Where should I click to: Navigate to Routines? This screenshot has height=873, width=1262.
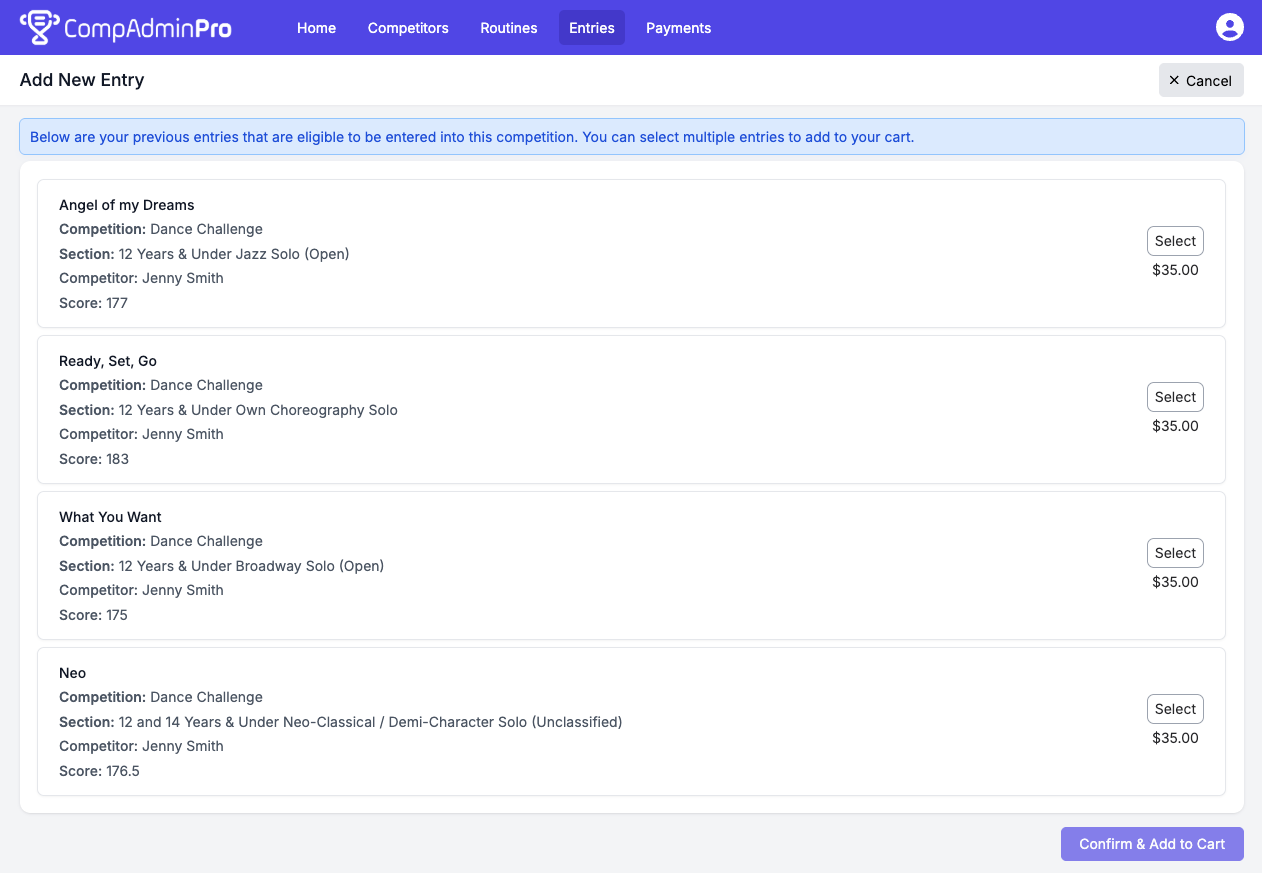click(508, 28)
